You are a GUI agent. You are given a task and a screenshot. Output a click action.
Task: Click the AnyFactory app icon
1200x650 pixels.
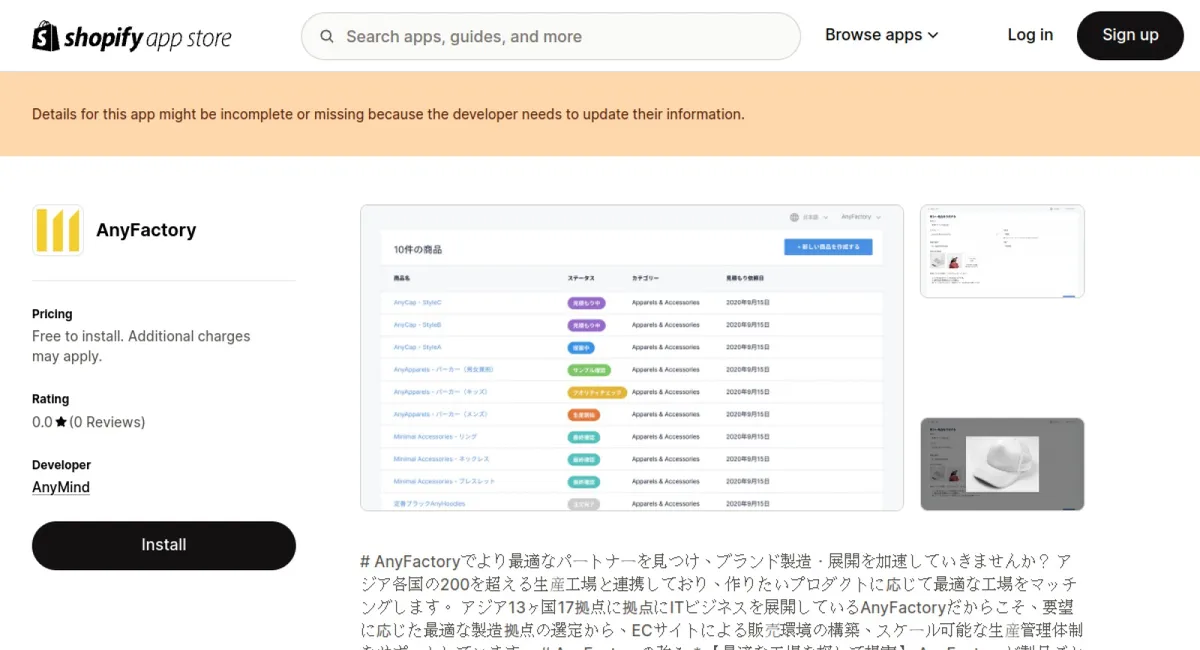tap(58, 230)
